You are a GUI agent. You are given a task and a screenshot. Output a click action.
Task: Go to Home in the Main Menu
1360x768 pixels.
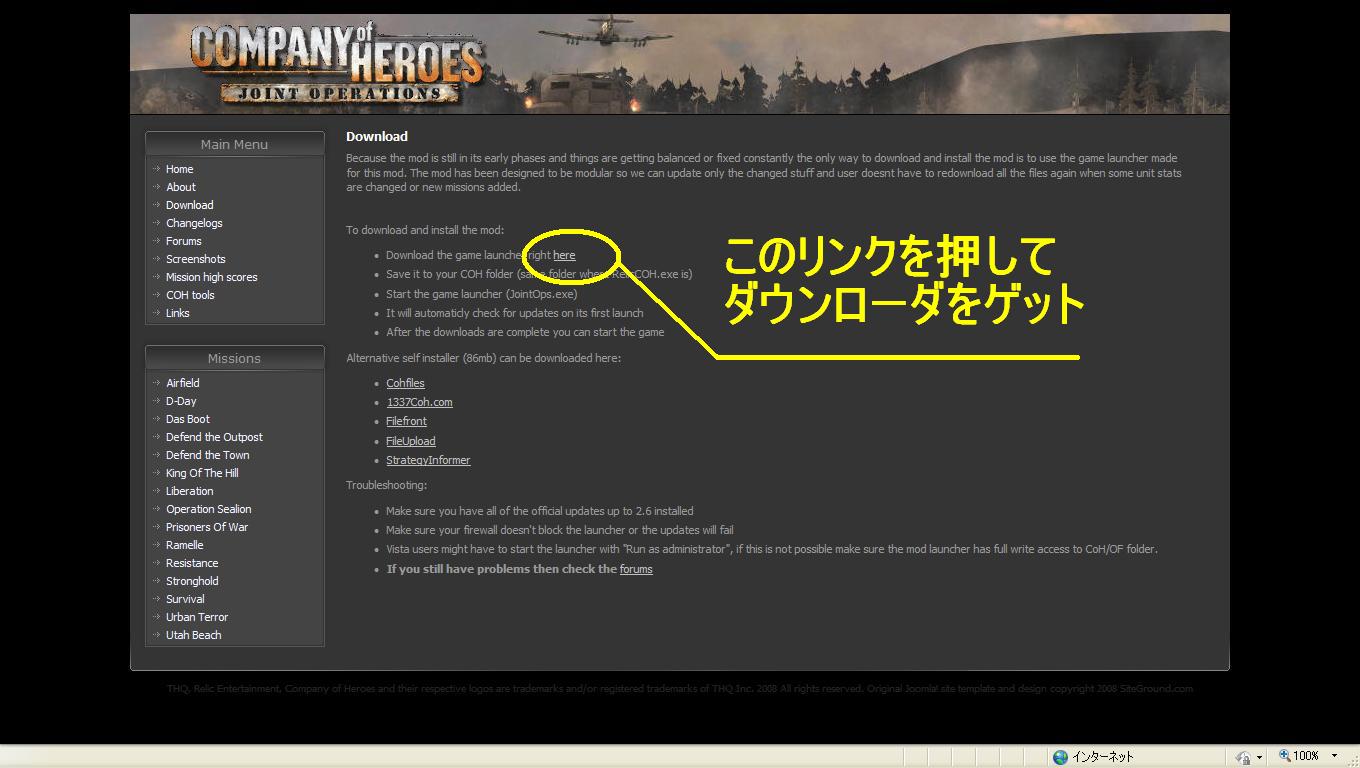point(180,169)
